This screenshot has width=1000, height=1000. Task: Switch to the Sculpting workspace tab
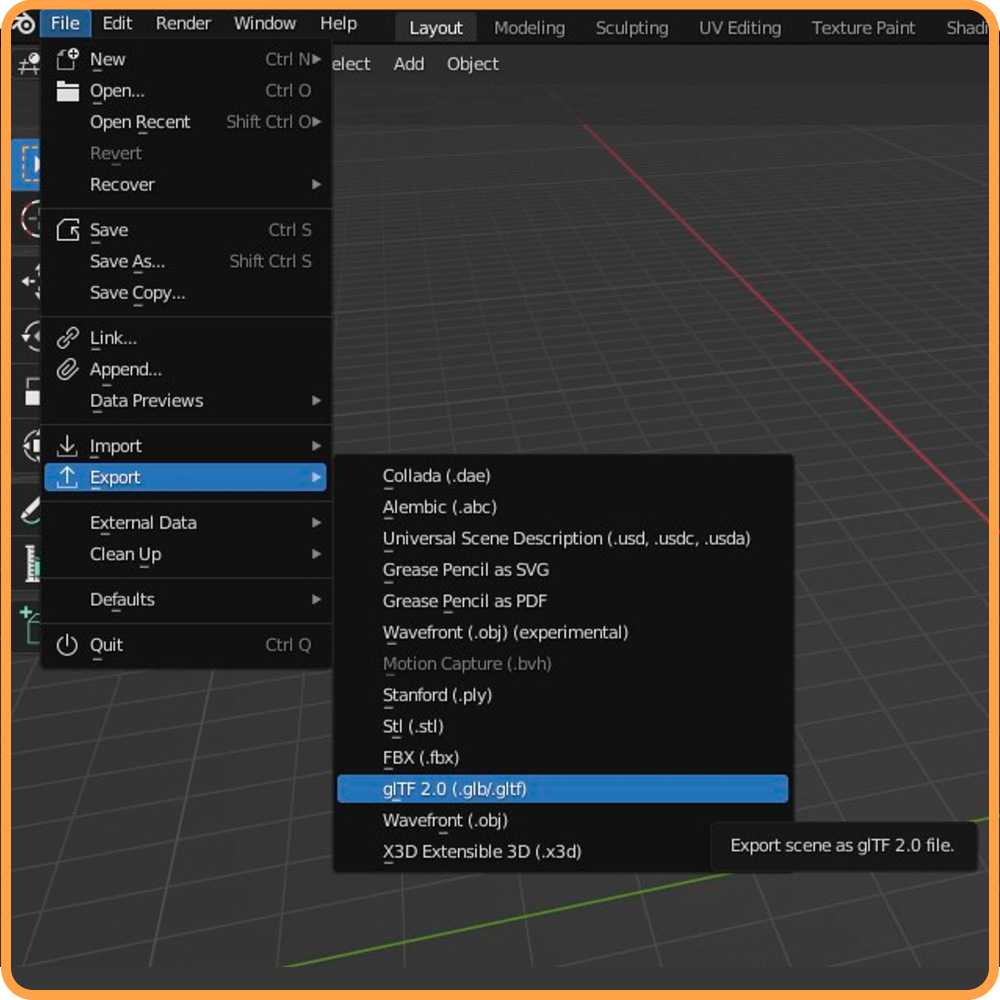tap(632, 28)
